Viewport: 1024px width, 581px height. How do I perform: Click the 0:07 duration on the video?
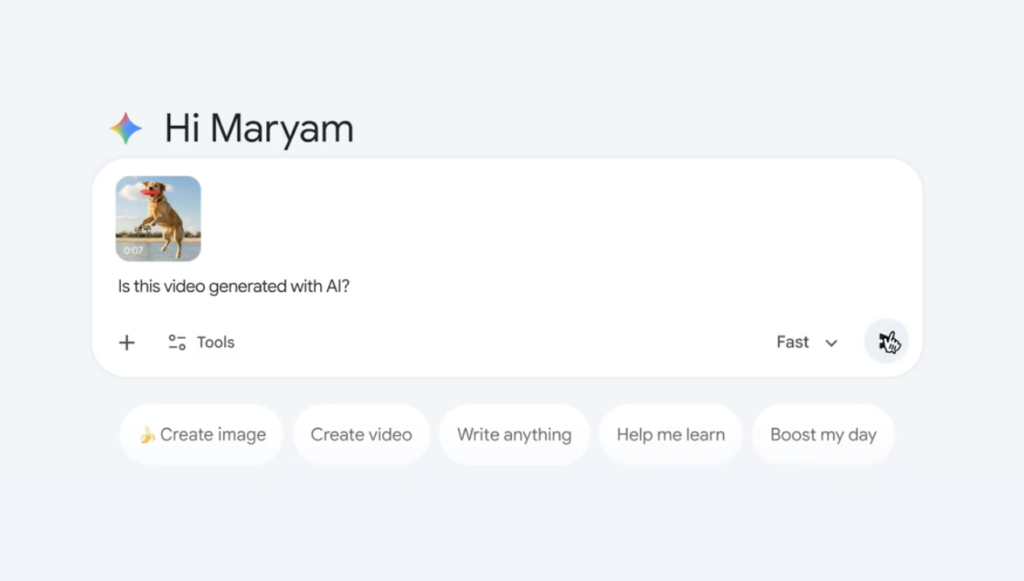(133, 250)
